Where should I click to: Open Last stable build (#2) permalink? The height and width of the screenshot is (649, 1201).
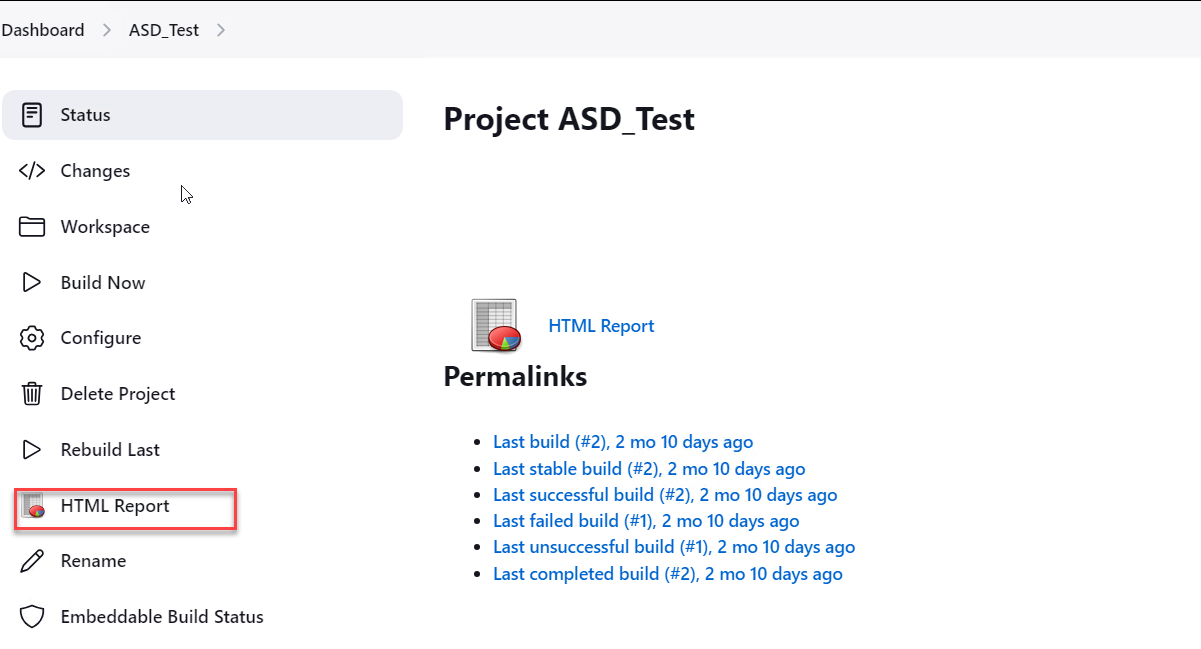click(x=649, y=468)
